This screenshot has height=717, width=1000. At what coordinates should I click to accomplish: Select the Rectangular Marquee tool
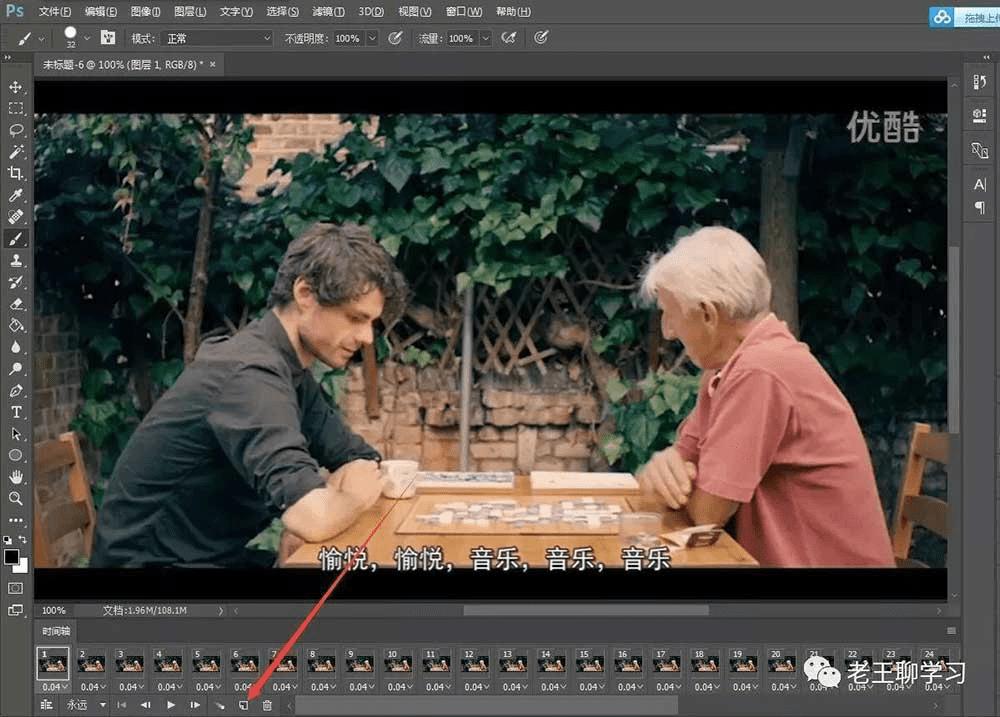pyautogui.click(x=16, y=108)
